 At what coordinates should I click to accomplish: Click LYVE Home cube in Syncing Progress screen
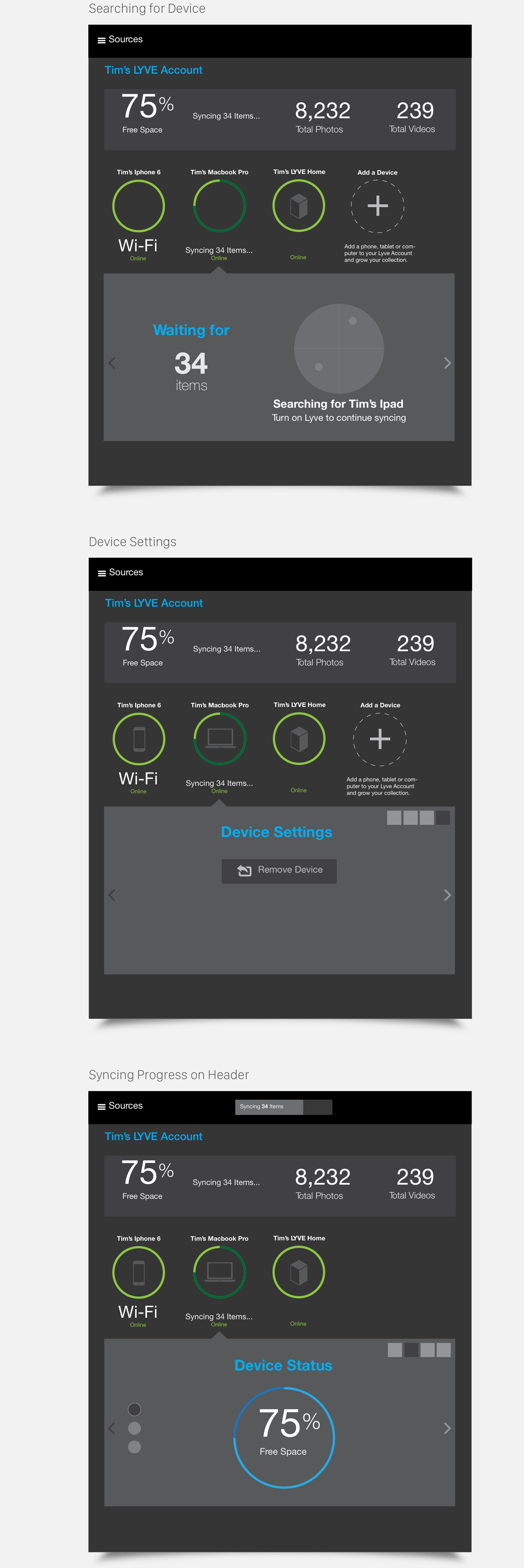pos(299,1272)
